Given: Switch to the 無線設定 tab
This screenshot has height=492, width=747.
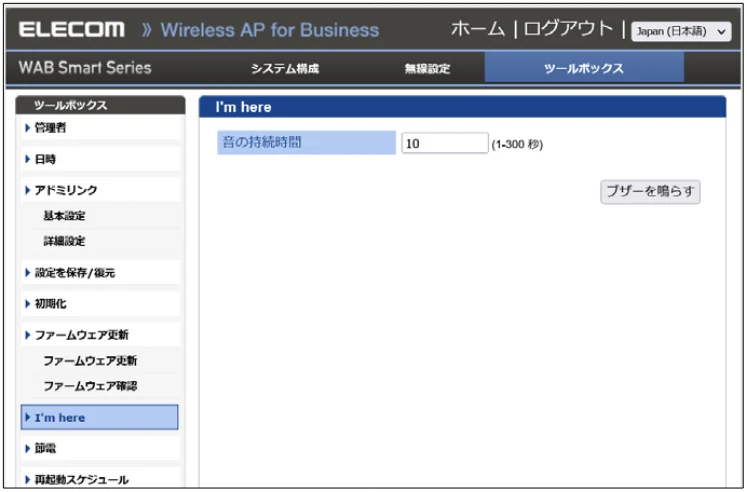Looking at the screenshot, I should coord(427,69).
